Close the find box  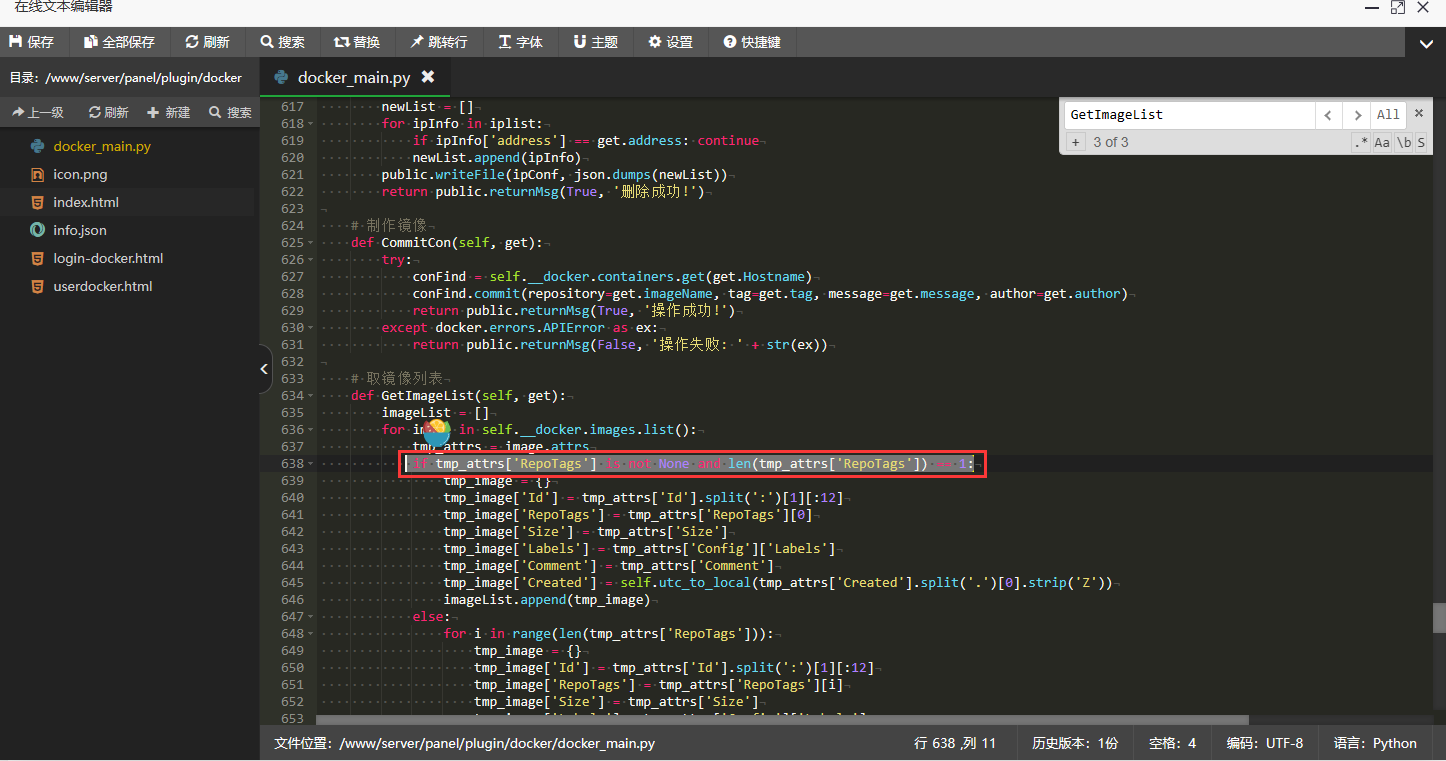point(1418,114)
